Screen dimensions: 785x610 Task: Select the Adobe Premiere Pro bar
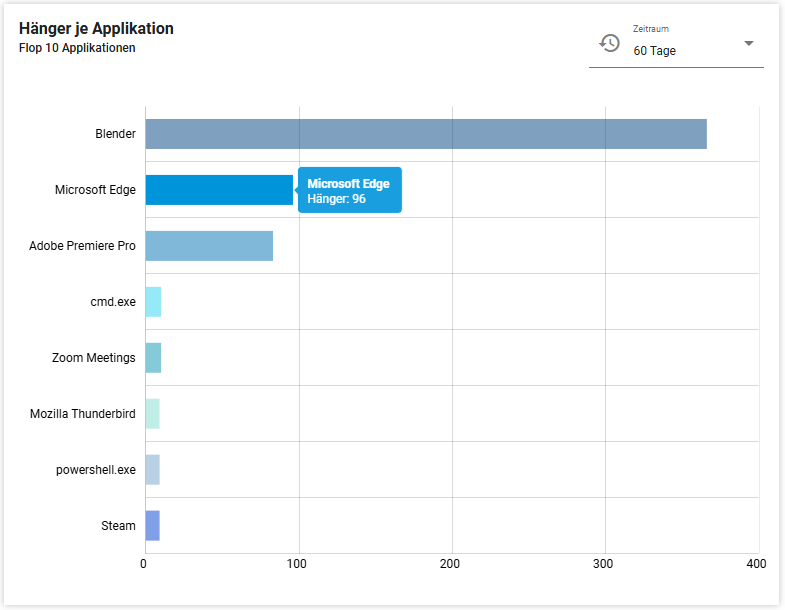coord(209,246)
